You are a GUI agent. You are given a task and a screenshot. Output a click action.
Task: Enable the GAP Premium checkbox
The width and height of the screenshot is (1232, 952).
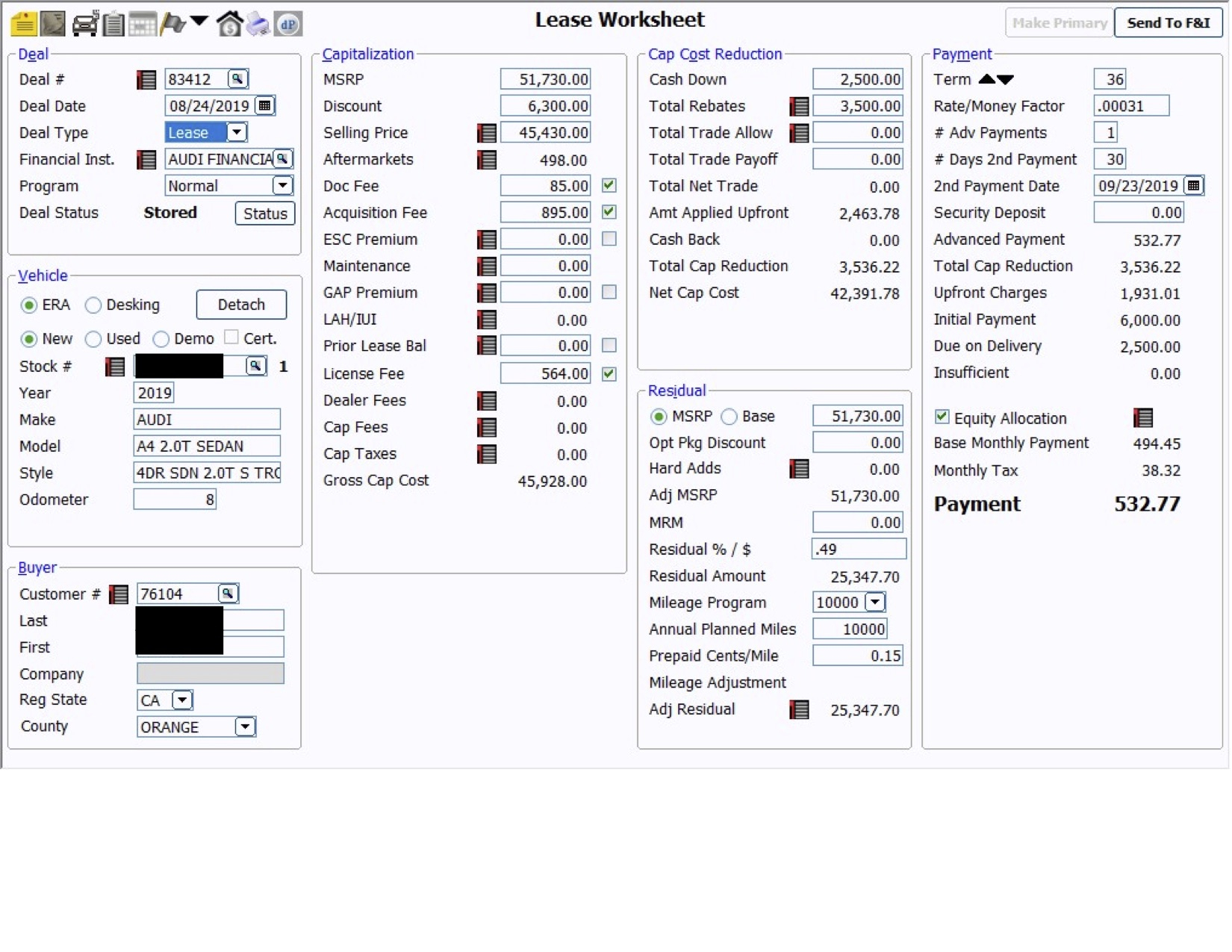[x=609, y=292]
